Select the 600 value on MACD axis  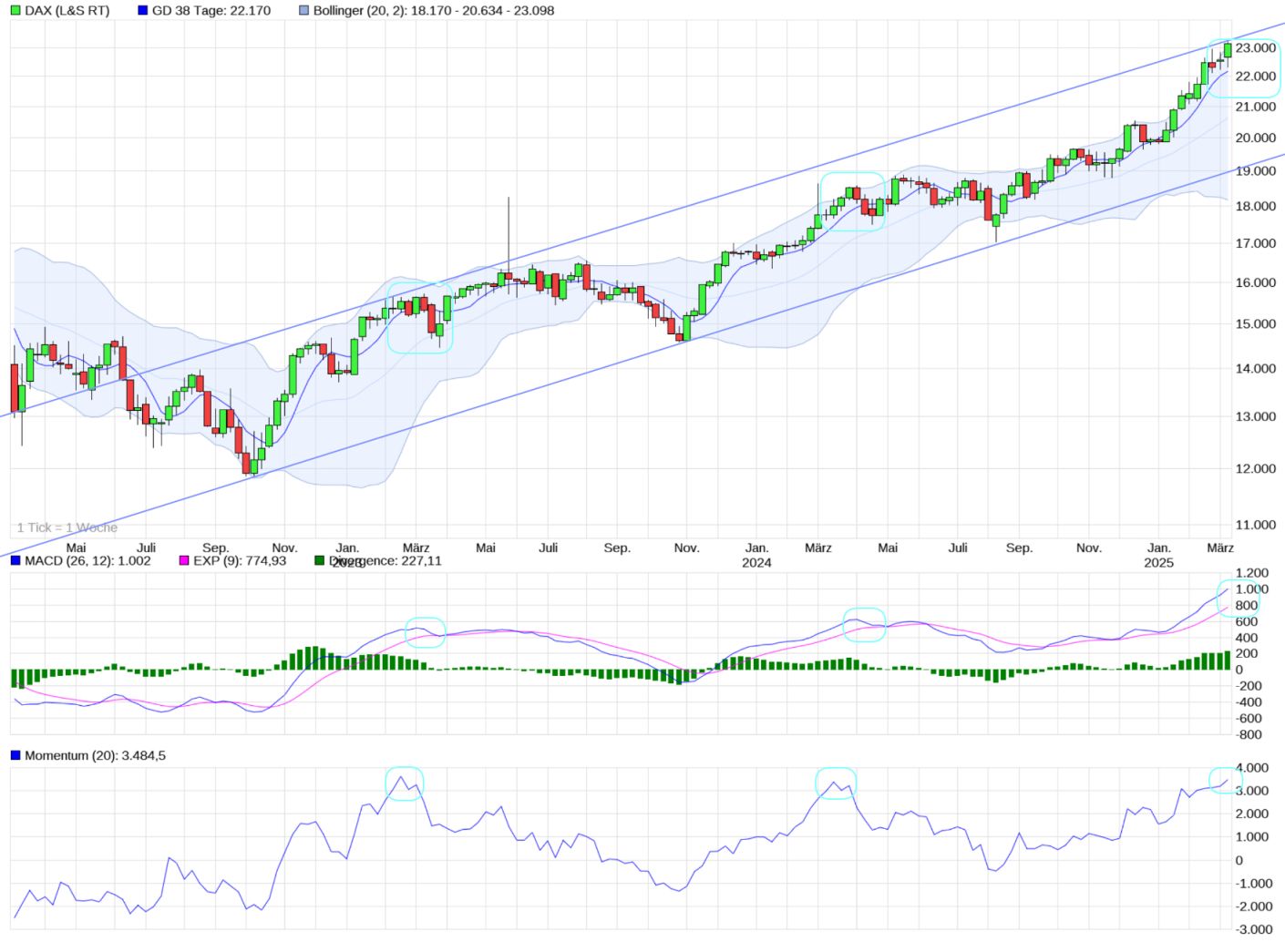coord(1246,621)
